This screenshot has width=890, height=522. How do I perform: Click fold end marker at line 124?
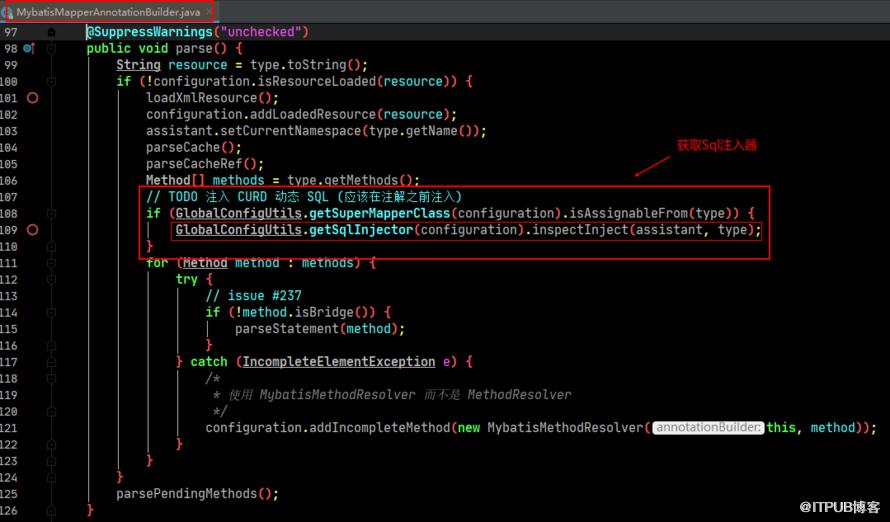click(52, 477)
